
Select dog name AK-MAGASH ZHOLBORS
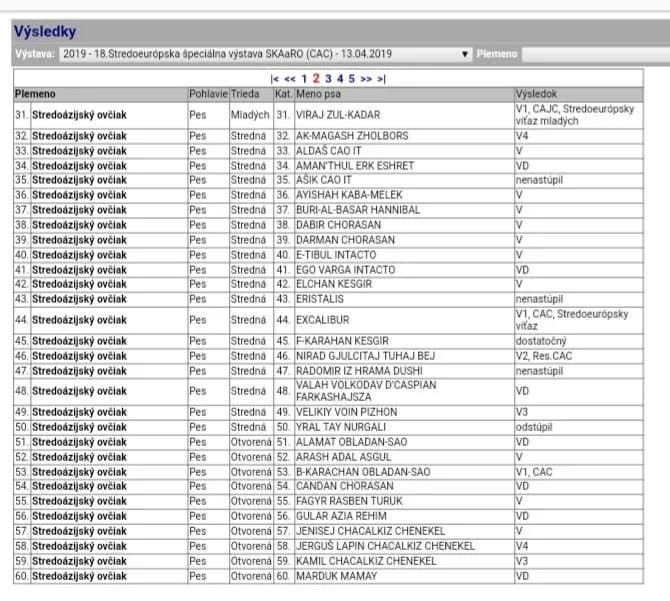pos(352,136)
